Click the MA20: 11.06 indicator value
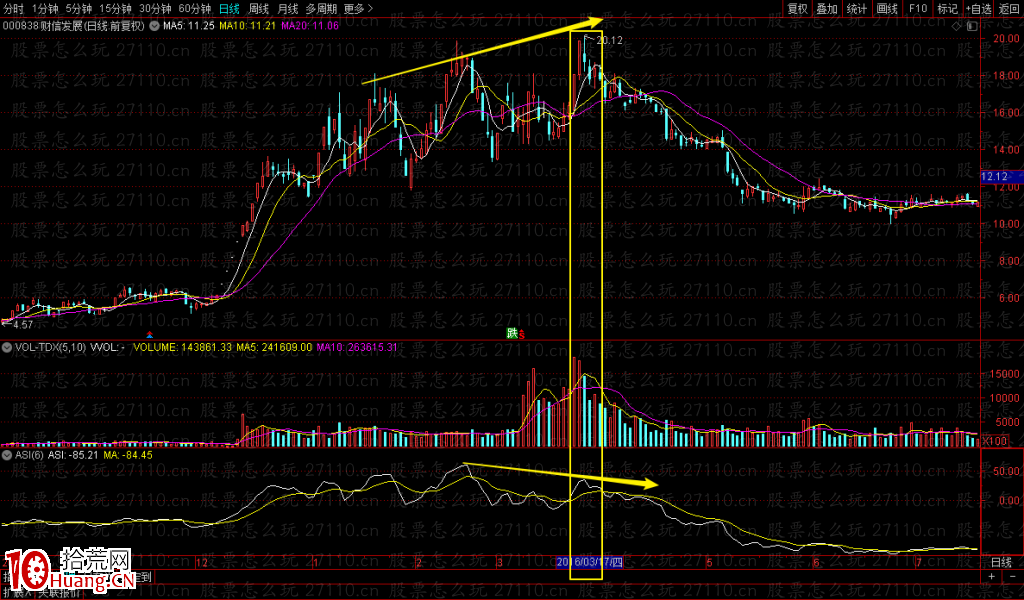The image size is (1024, 600). click(x=310, y=26)
